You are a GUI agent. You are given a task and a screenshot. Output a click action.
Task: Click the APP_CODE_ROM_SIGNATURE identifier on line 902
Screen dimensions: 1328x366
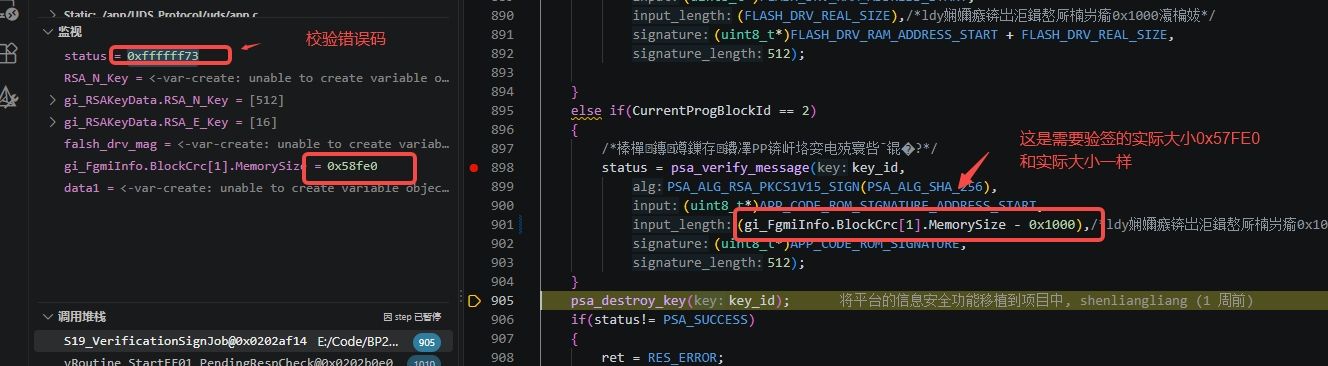click(x=877, y=244)
